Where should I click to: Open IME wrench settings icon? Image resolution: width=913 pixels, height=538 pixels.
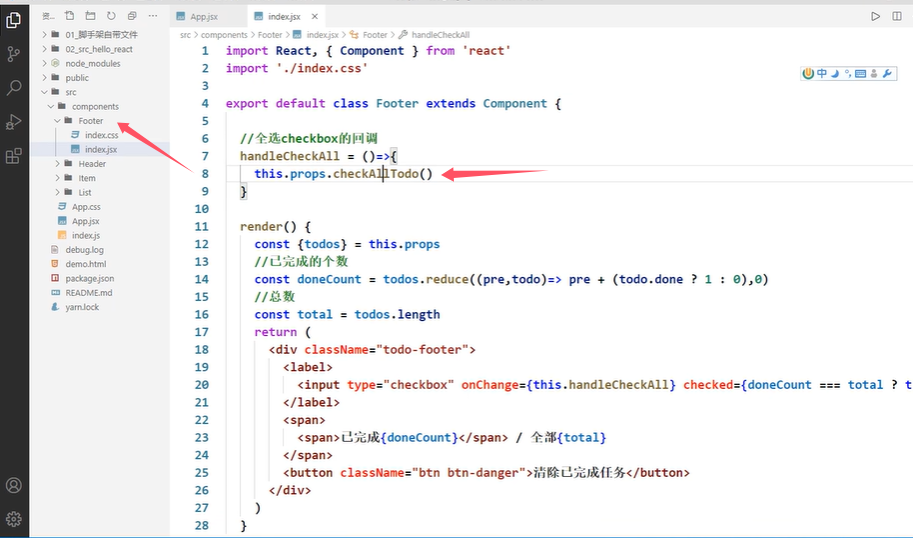click(x=887, y=73)
